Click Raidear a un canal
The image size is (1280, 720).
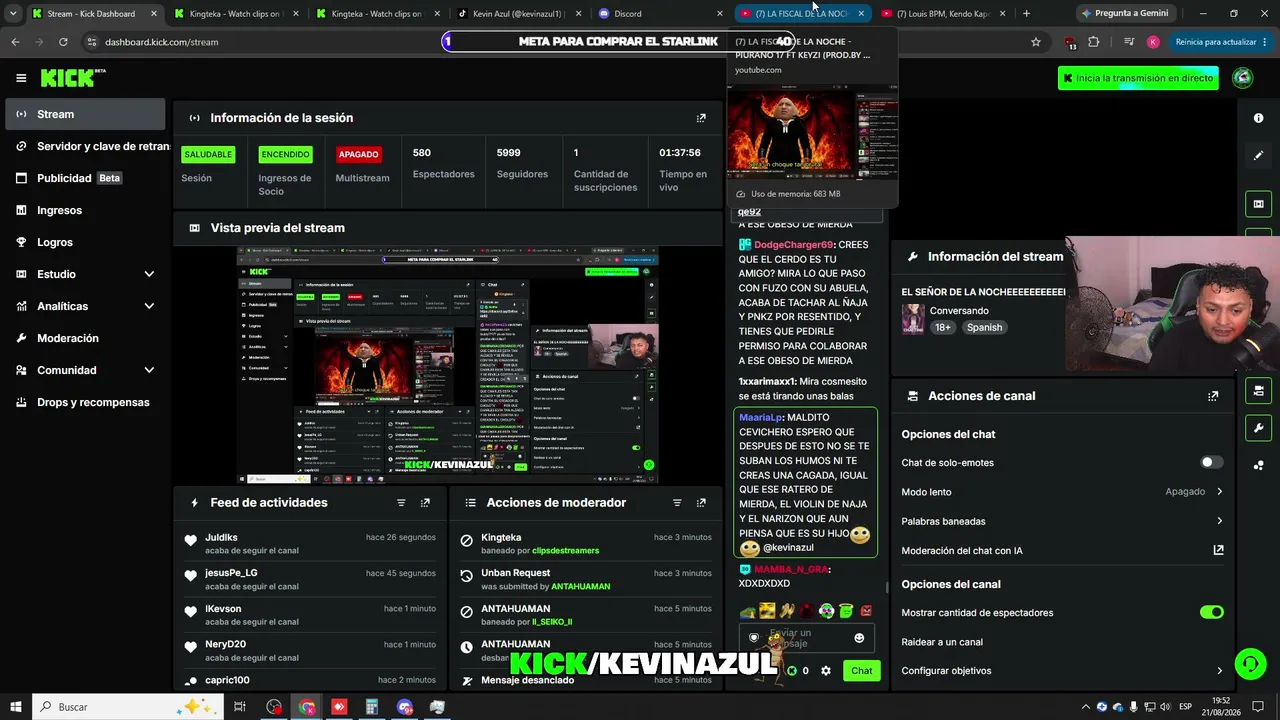click(942, 642)
